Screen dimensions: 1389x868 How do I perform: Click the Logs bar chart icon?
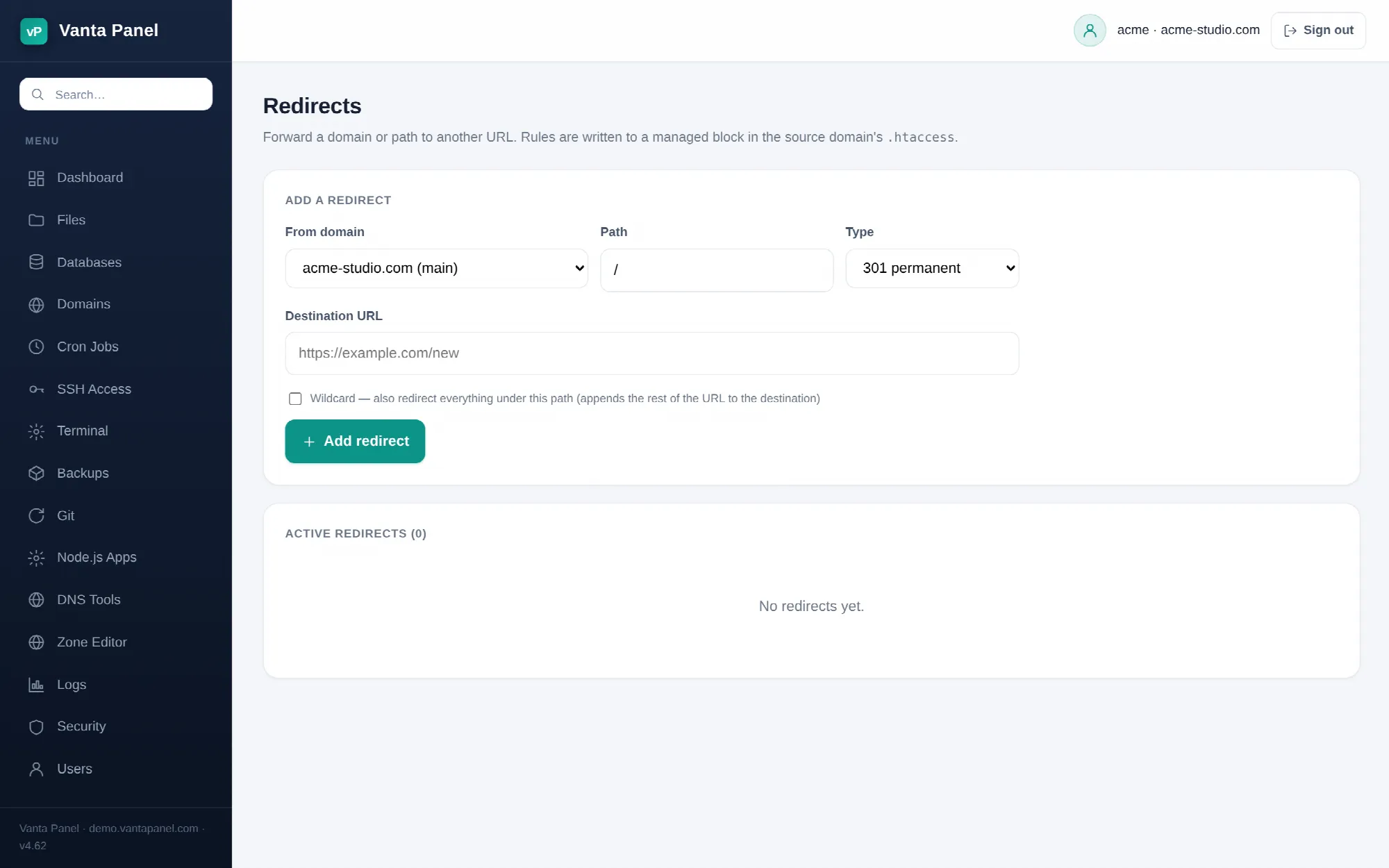pyautogui.click(x=36, y=685)
